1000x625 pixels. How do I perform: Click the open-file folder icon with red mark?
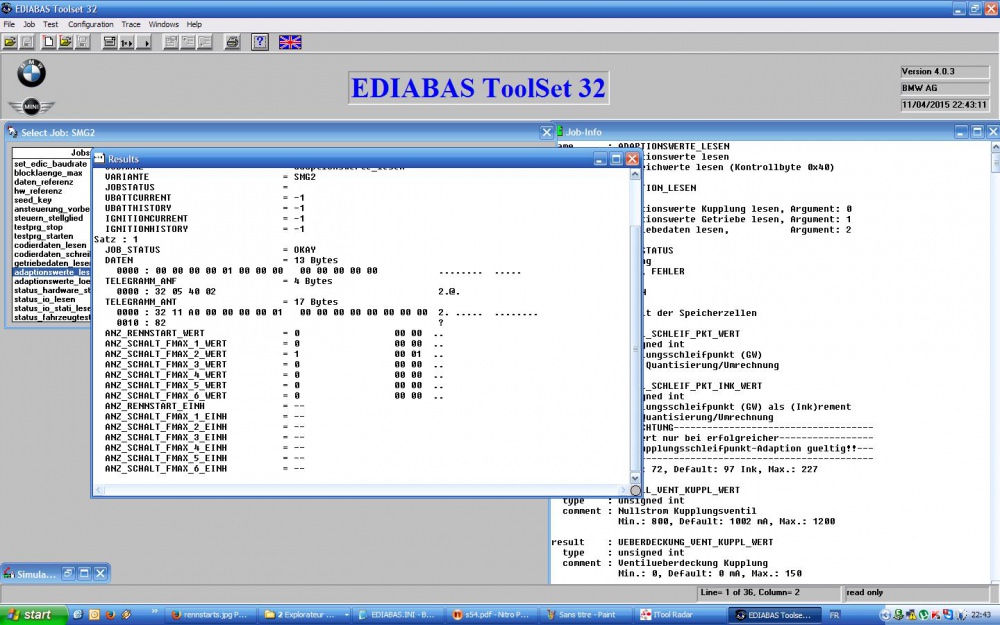65,42
